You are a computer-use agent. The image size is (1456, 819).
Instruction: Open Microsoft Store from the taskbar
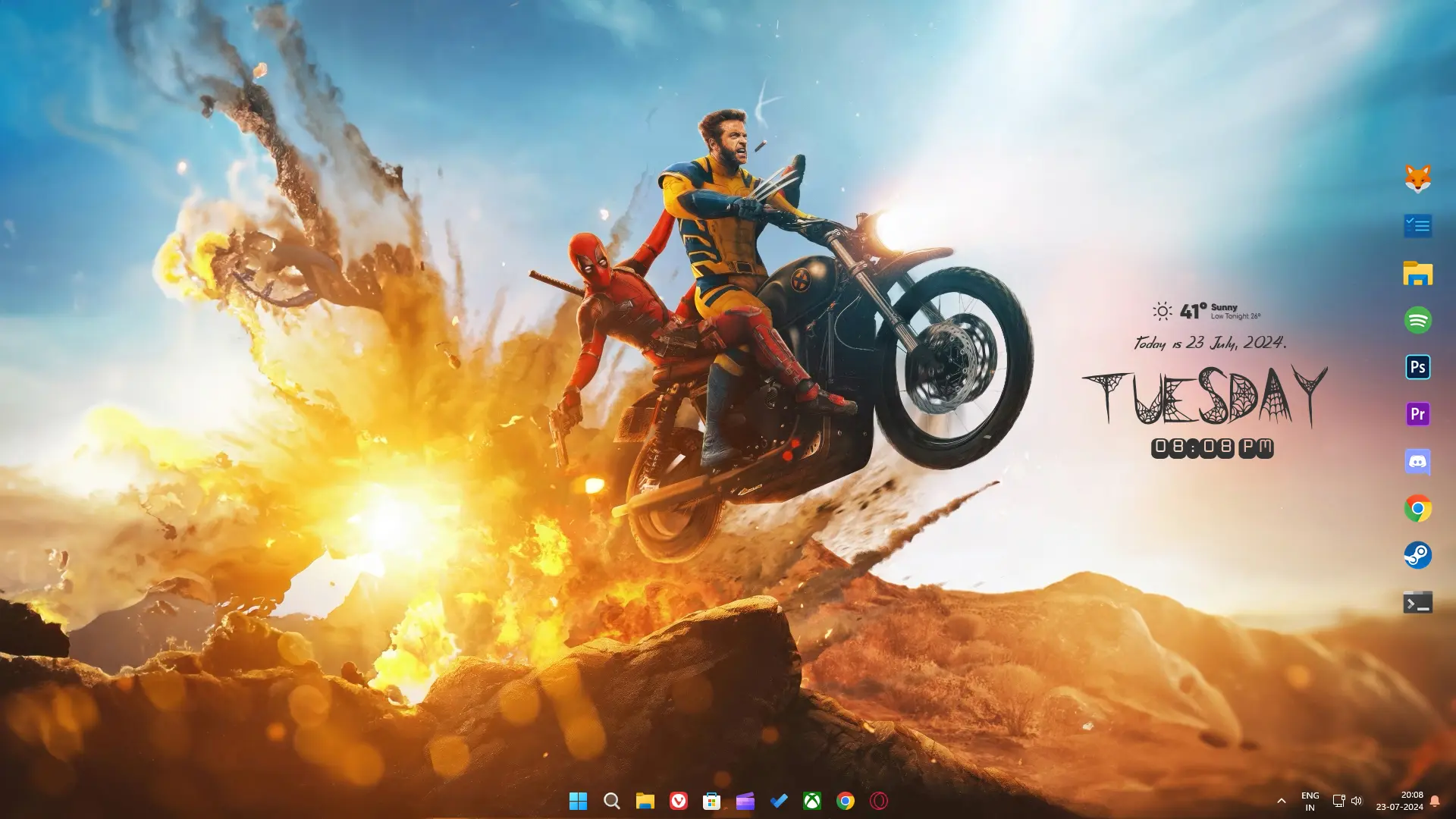pos(711,801)
